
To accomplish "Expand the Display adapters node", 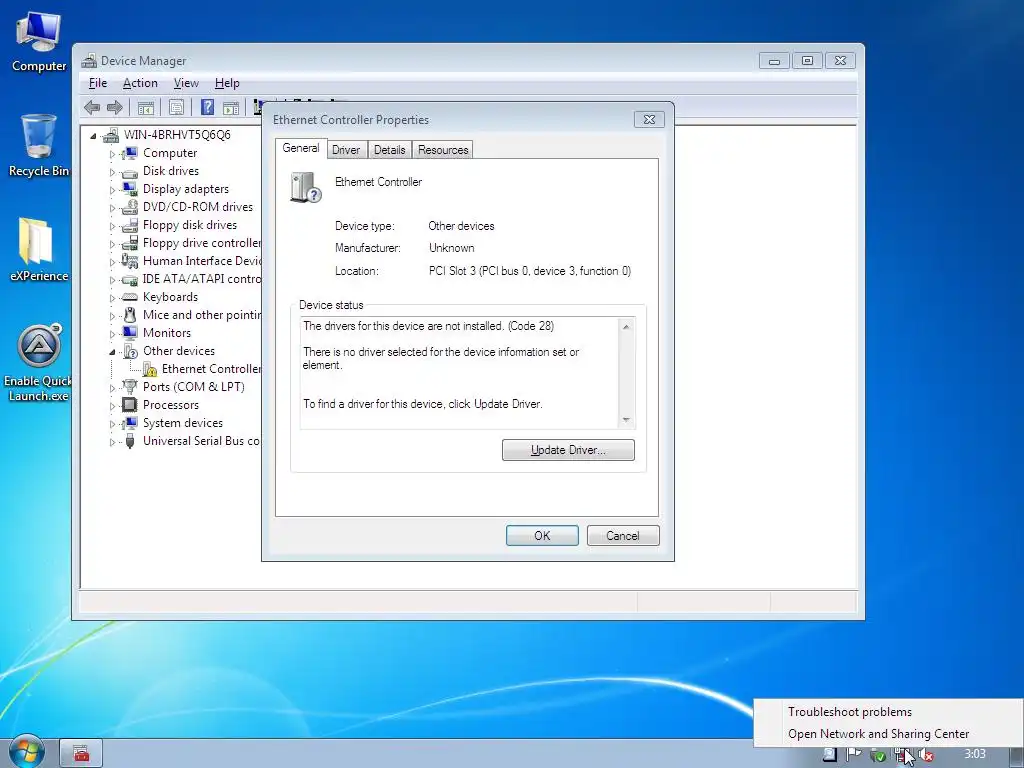I will pos(112,190).
